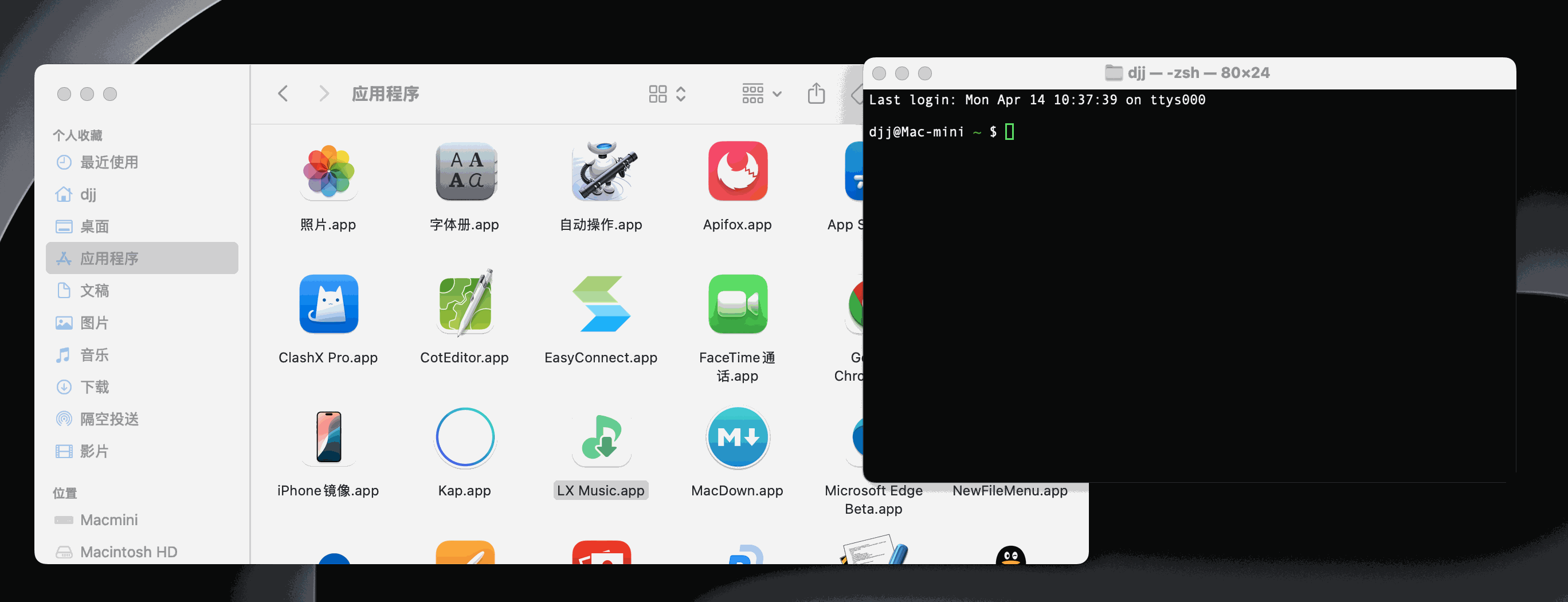Click the 位置 sidebar section header

[x=65, y=493]
